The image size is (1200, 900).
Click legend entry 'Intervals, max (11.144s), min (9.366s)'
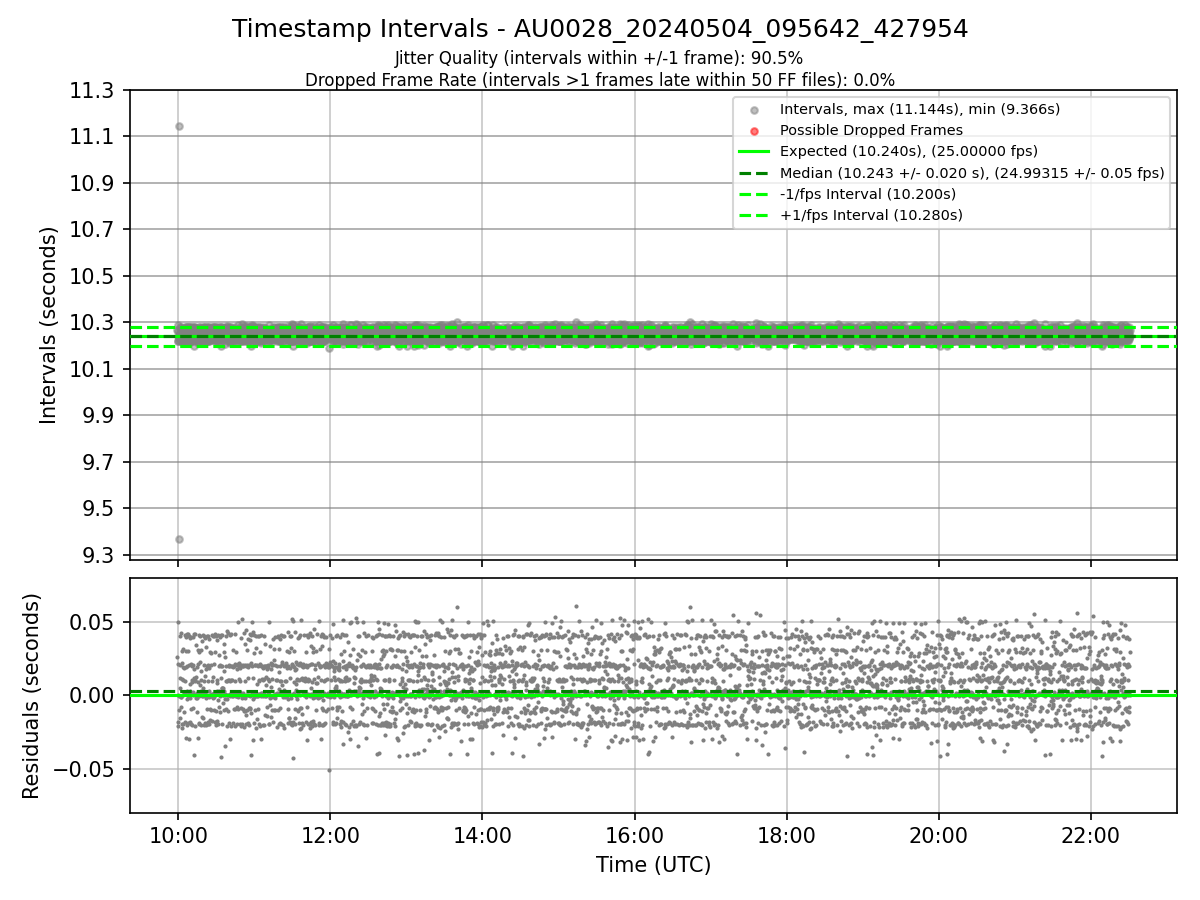(920, 109)
